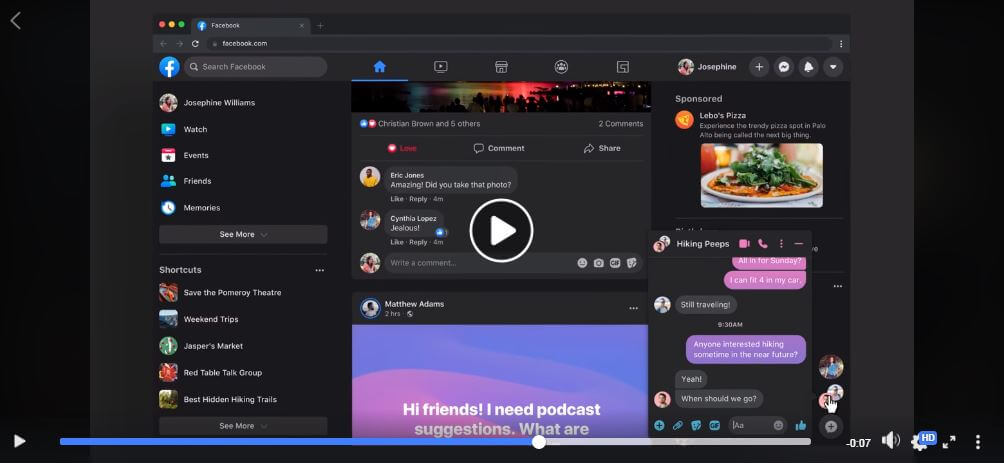
Task: Open Lebo's Pizza sponsored image
Action: 761,175
